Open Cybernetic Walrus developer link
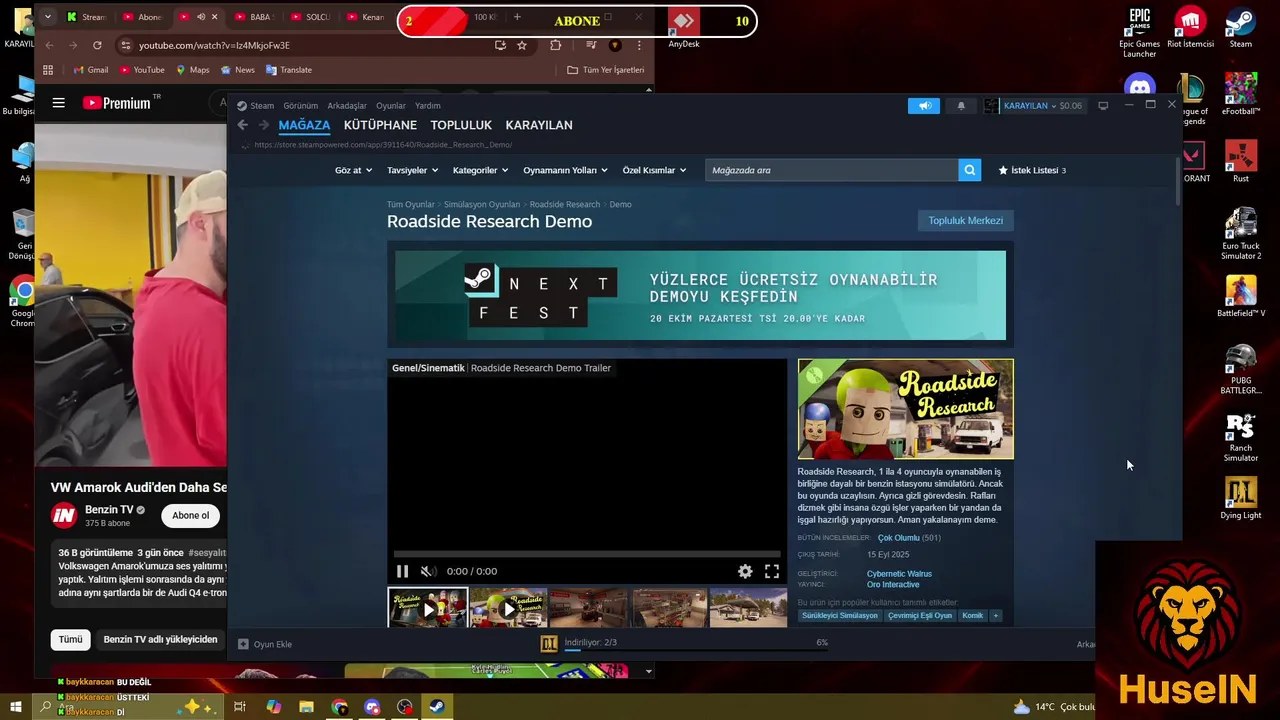This screenshot has height=720, width=1280. click(x=899, y=574)
